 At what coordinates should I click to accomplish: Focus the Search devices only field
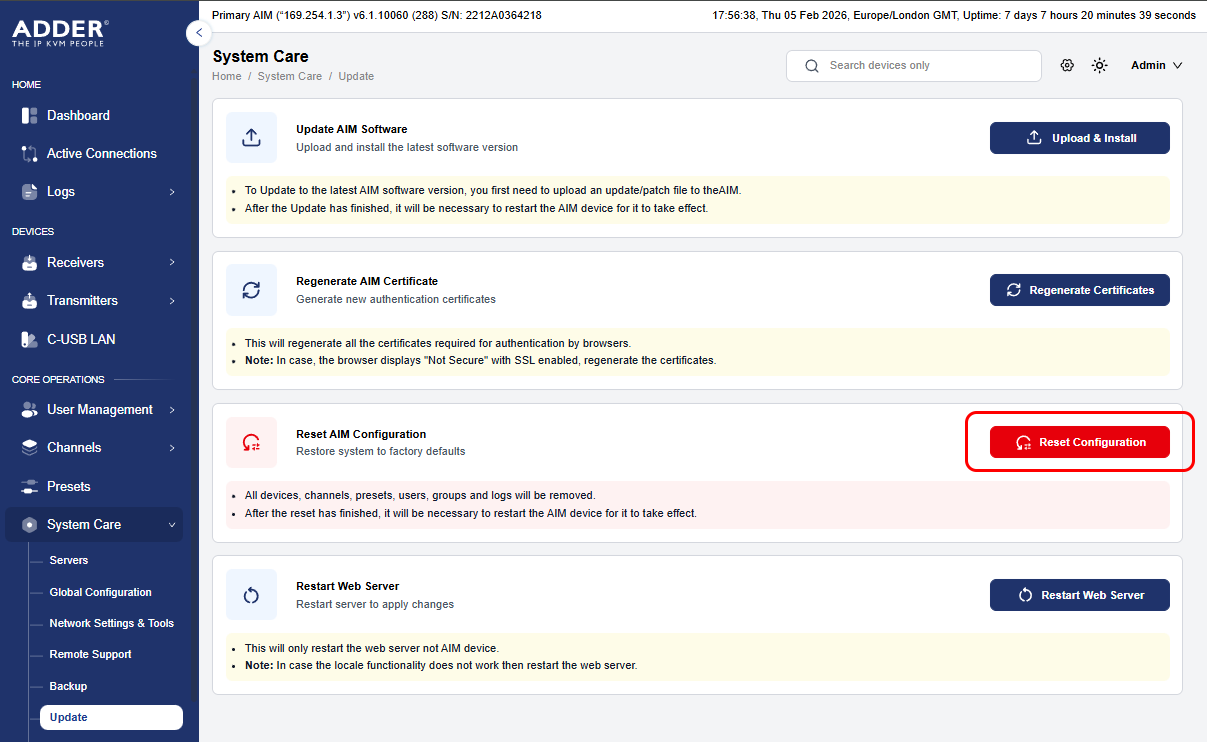tap(914, 66)
